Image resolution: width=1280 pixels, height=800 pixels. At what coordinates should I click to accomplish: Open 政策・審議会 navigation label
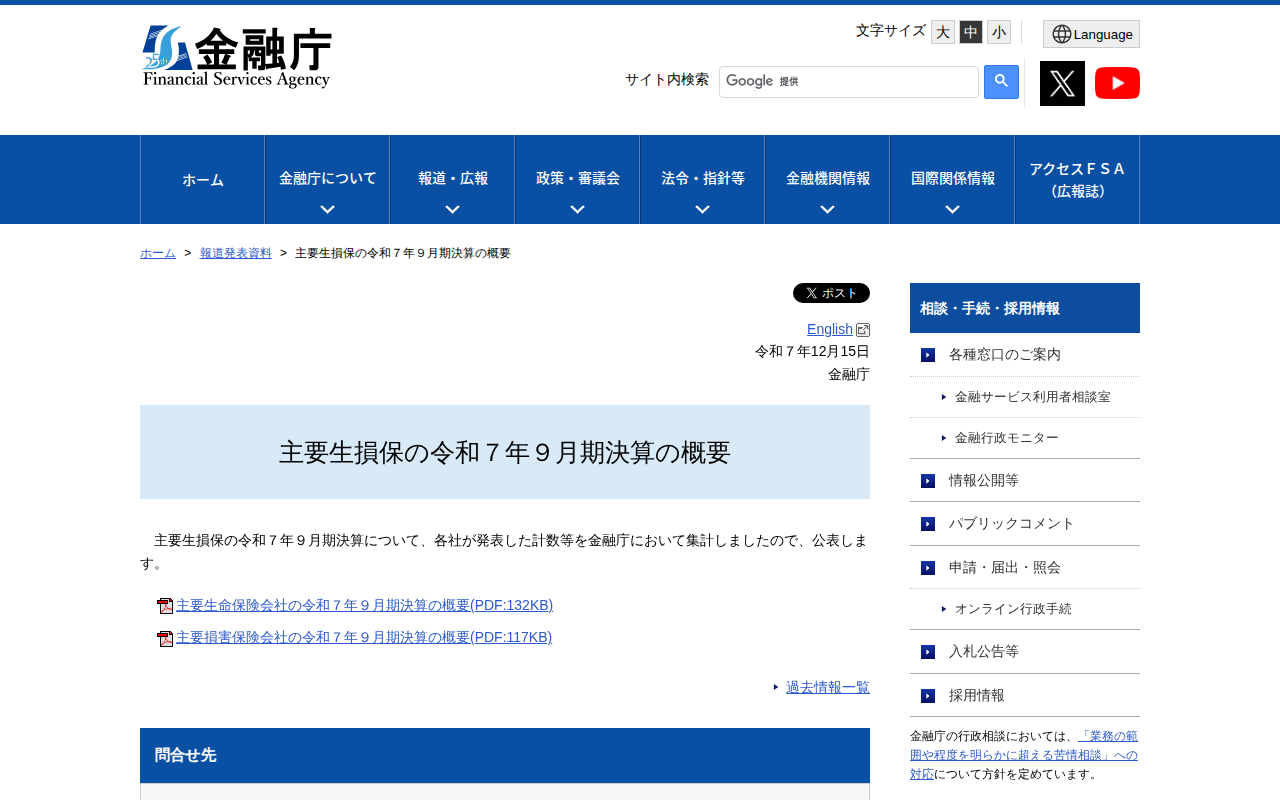coord(577,178)
